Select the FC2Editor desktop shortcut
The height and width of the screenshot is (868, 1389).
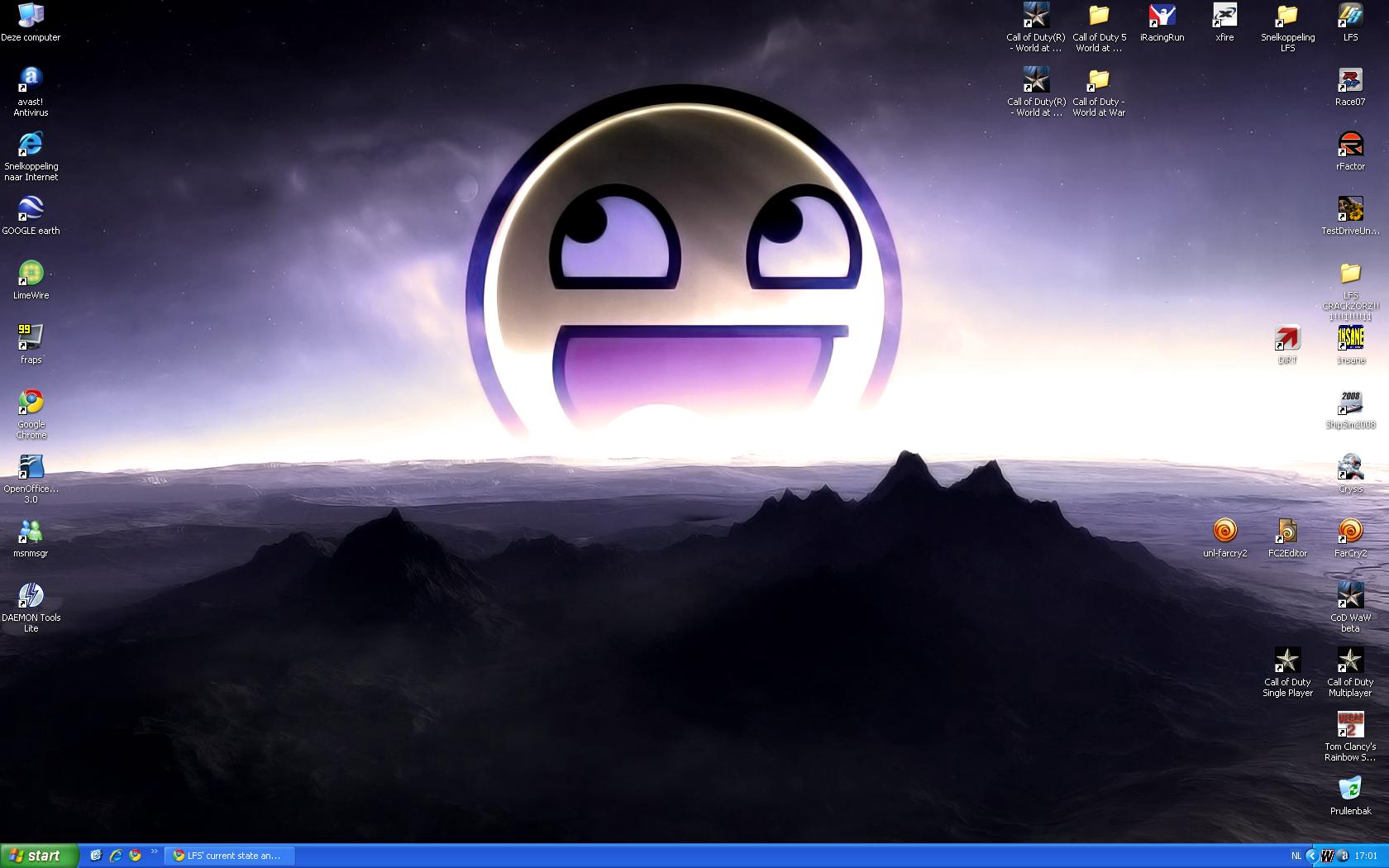click(x=1287, y=538)
